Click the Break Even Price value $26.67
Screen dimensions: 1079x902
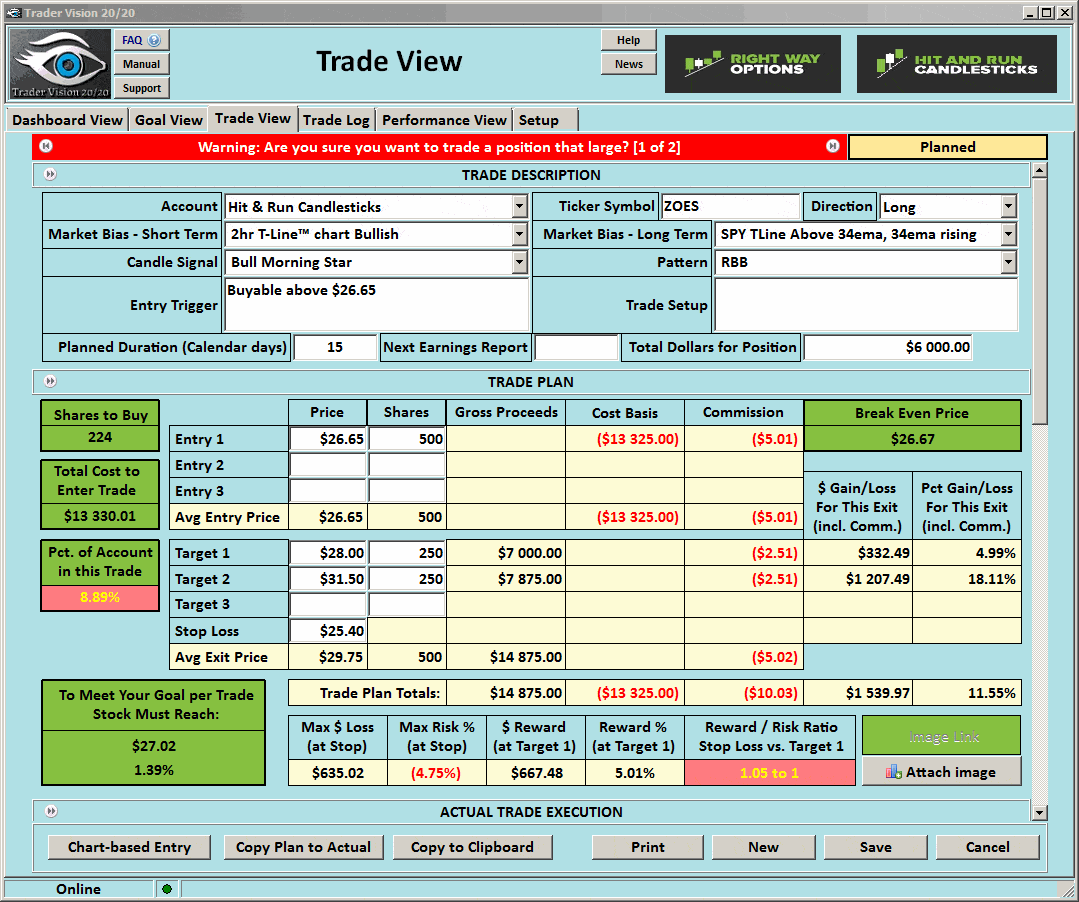tap(912, 439)
